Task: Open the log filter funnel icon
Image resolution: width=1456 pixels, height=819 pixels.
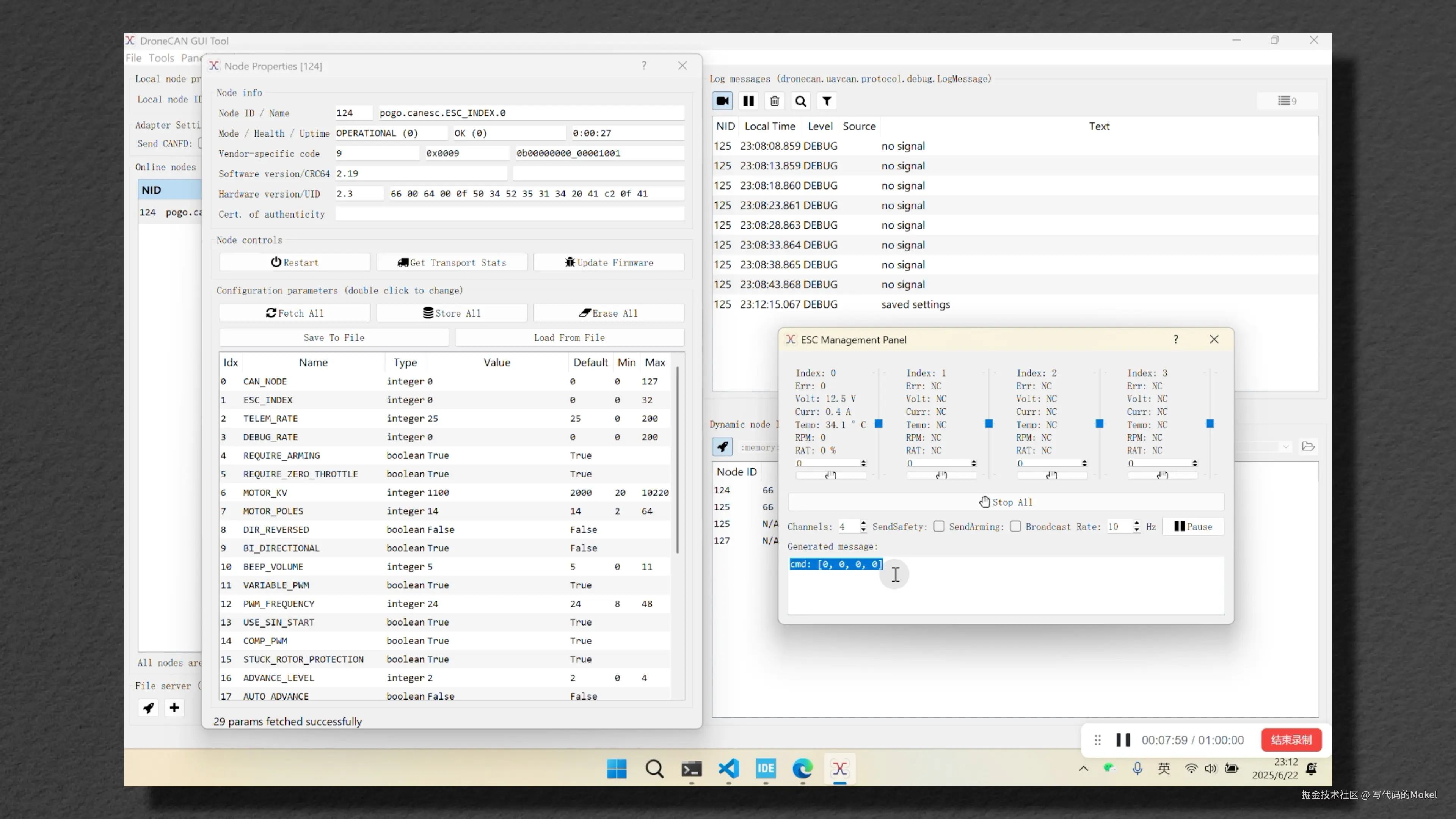Action: (x=826, y=101)
